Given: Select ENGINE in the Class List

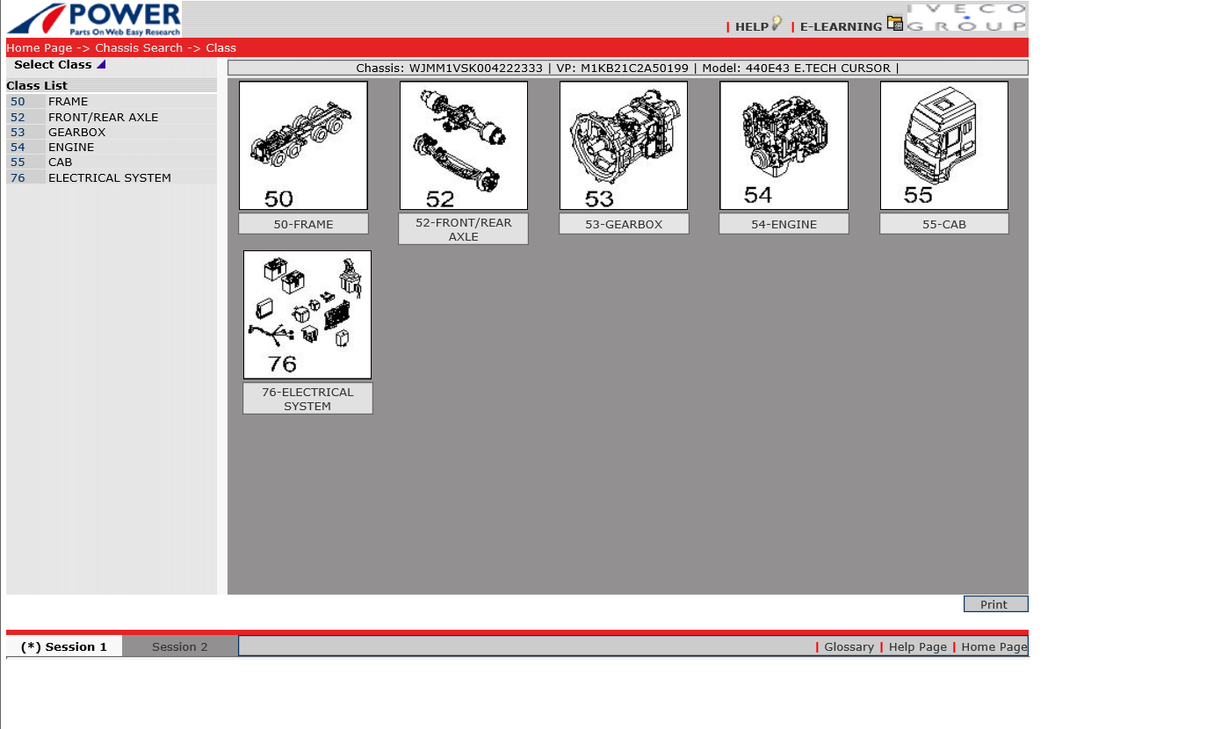Looking at the screenshot, I should [x=71, y=147].
